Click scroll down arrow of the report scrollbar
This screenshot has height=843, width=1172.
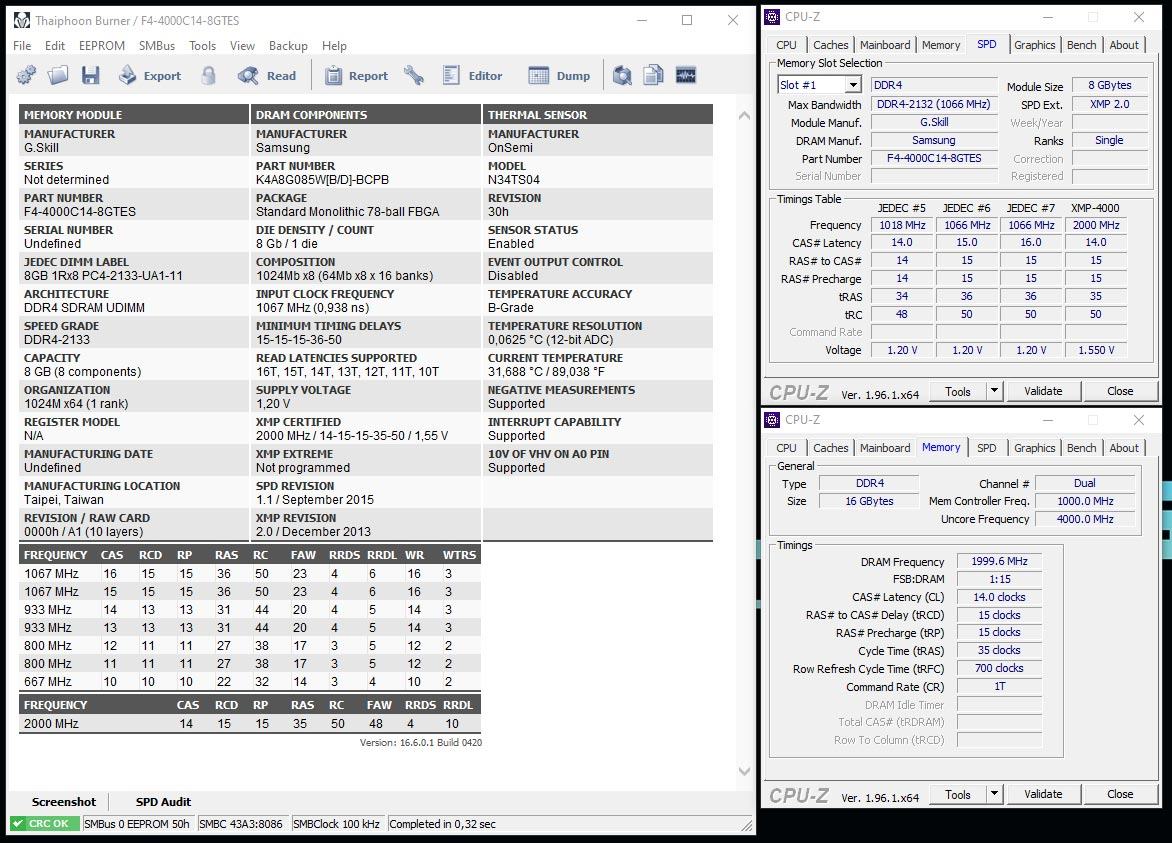coord(744,771)
